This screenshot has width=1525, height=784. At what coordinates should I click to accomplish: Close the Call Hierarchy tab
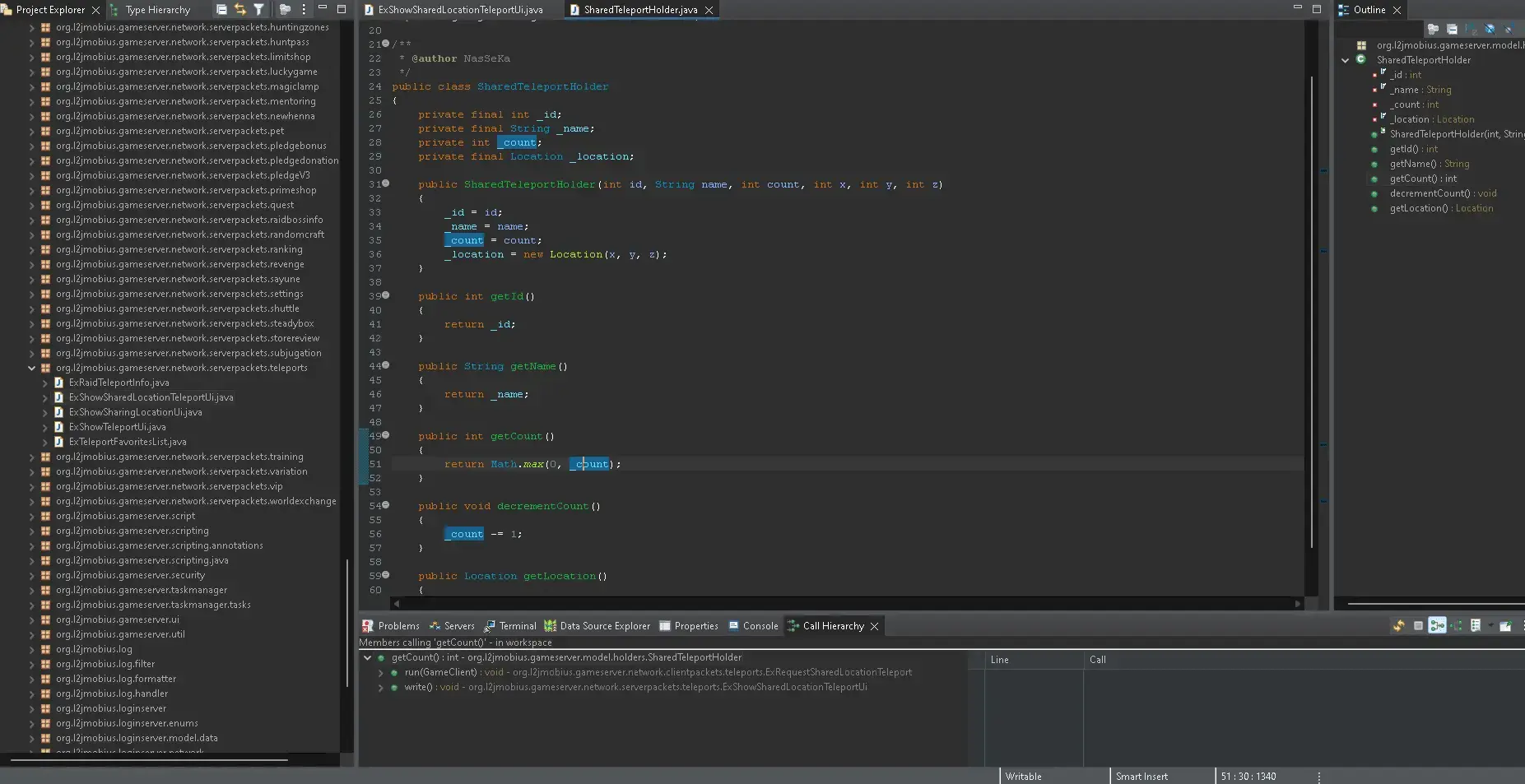tap(875, 626)
